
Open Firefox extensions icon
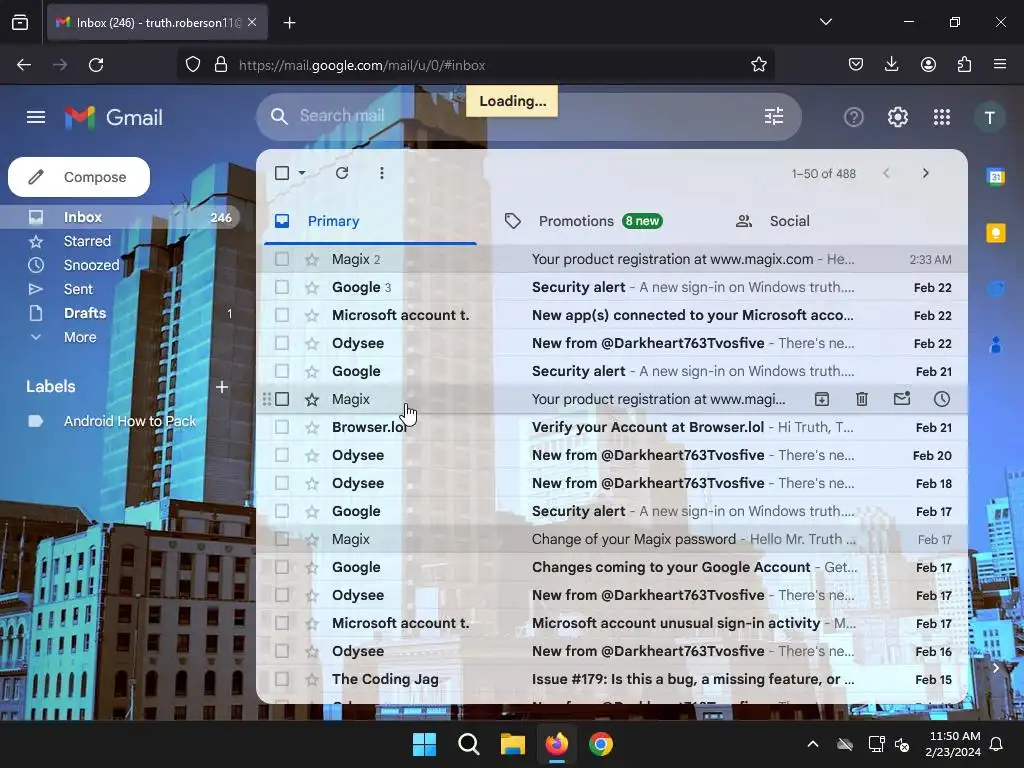(964, 64)
